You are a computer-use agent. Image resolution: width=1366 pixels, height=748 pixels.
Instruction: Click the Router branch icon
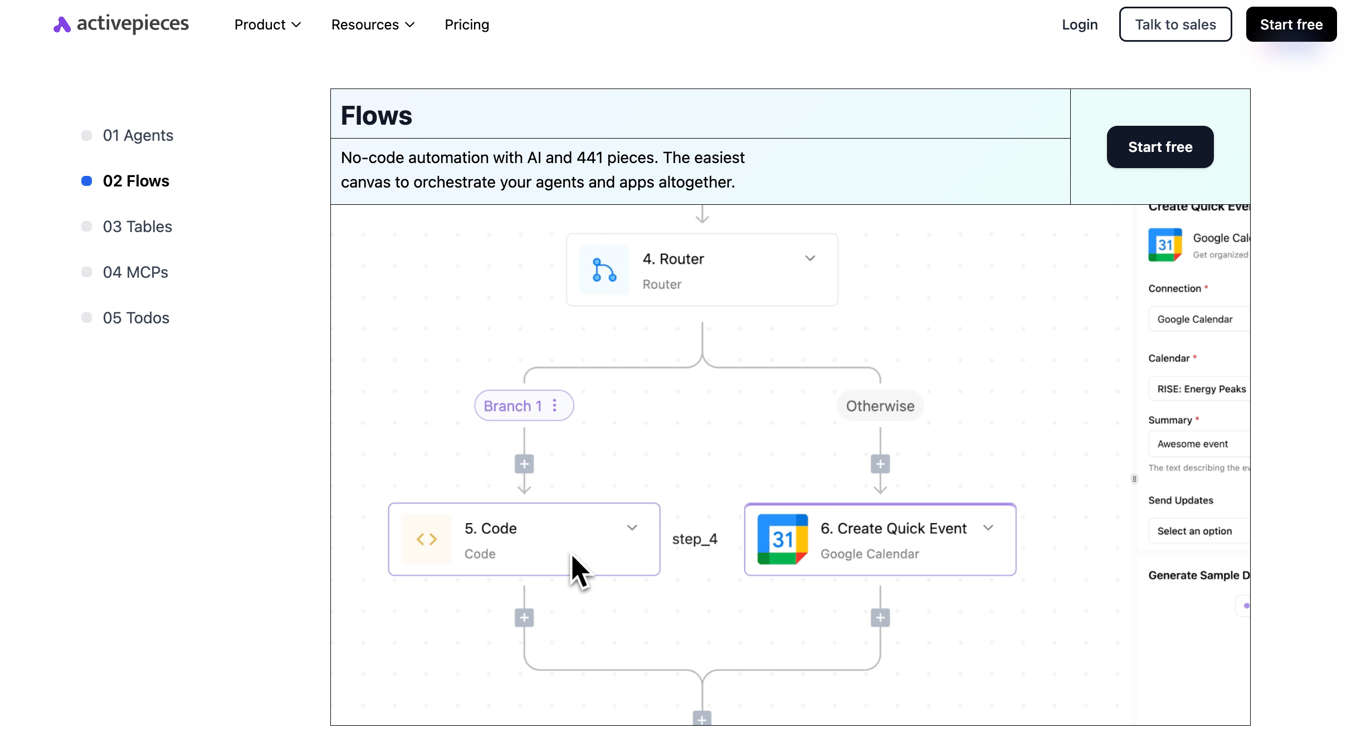[604, 270]
